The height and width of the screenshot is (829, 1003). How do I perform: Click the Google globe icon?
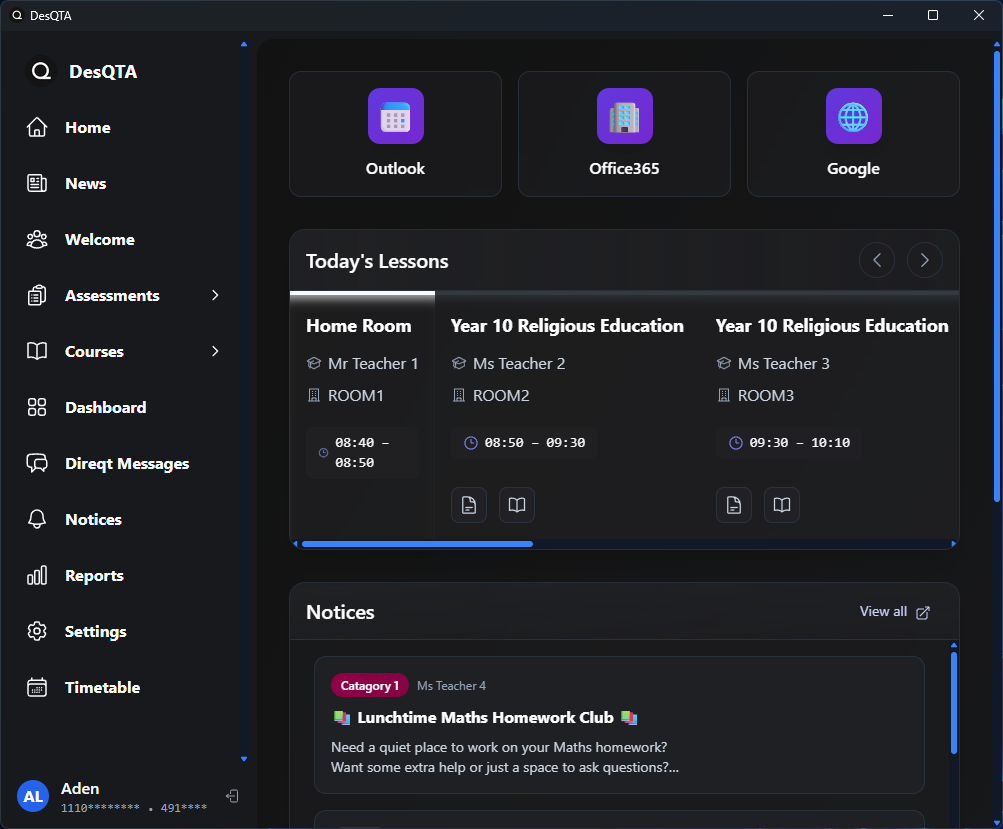(854, 116)
